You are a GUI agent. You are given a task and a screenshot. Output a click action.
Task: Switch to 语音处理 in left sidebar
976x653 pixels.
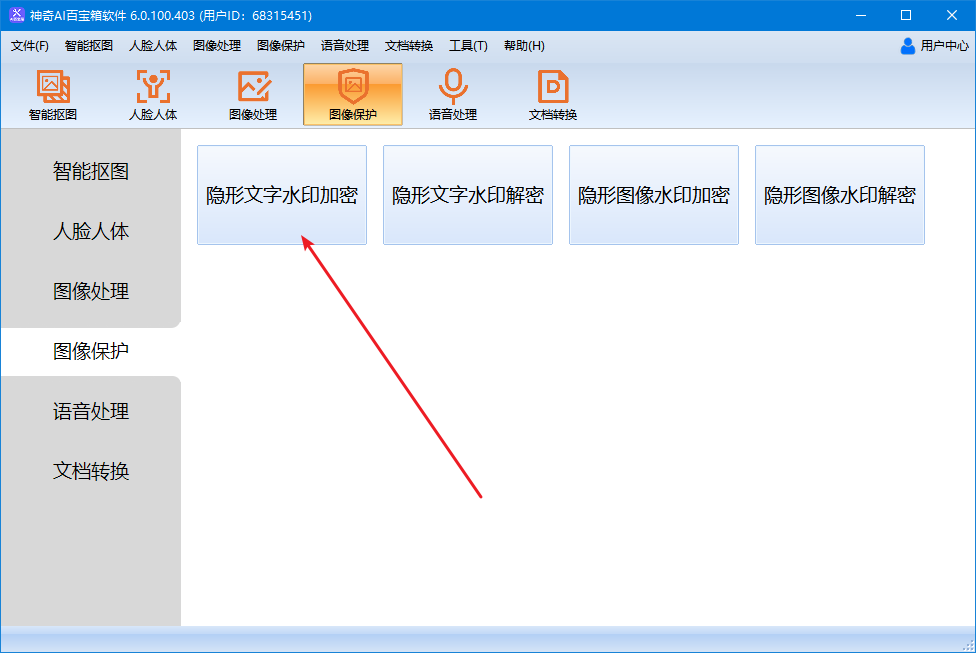(x=91, y=411)
